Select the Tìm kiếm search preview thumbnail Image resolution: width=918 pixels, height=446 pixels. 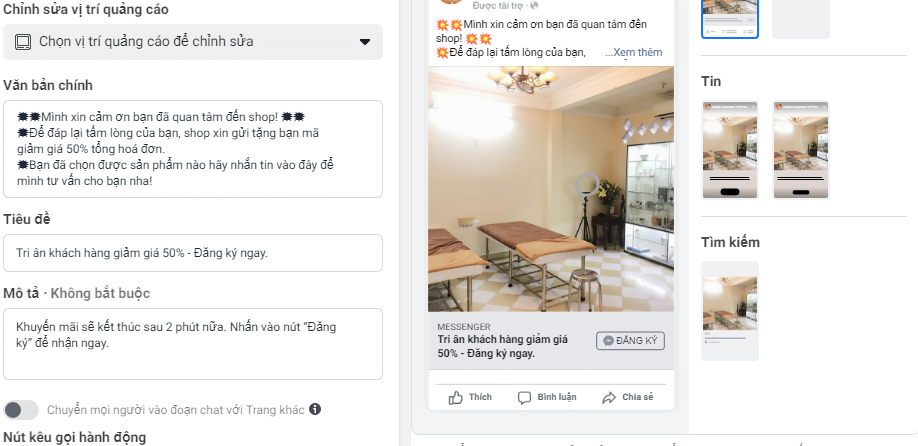pyautogui.click(x=730, y=311)
